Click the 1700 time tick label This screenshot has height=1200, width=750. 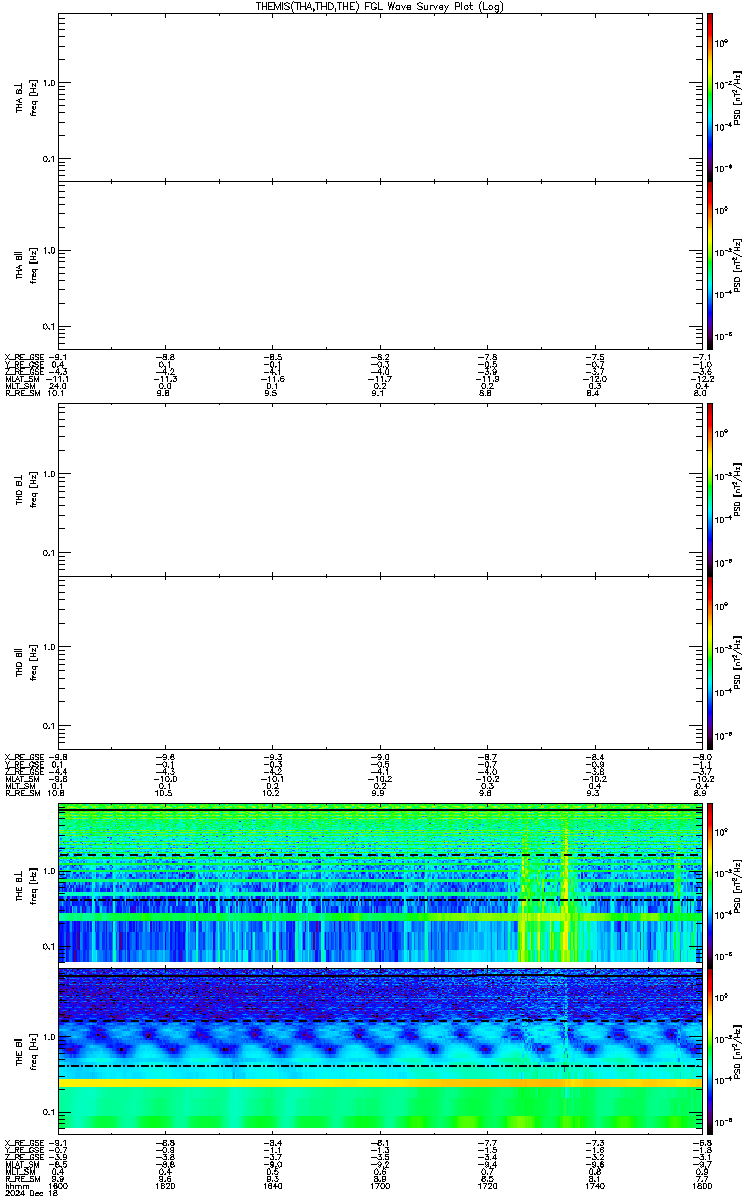click(380, 1186)
